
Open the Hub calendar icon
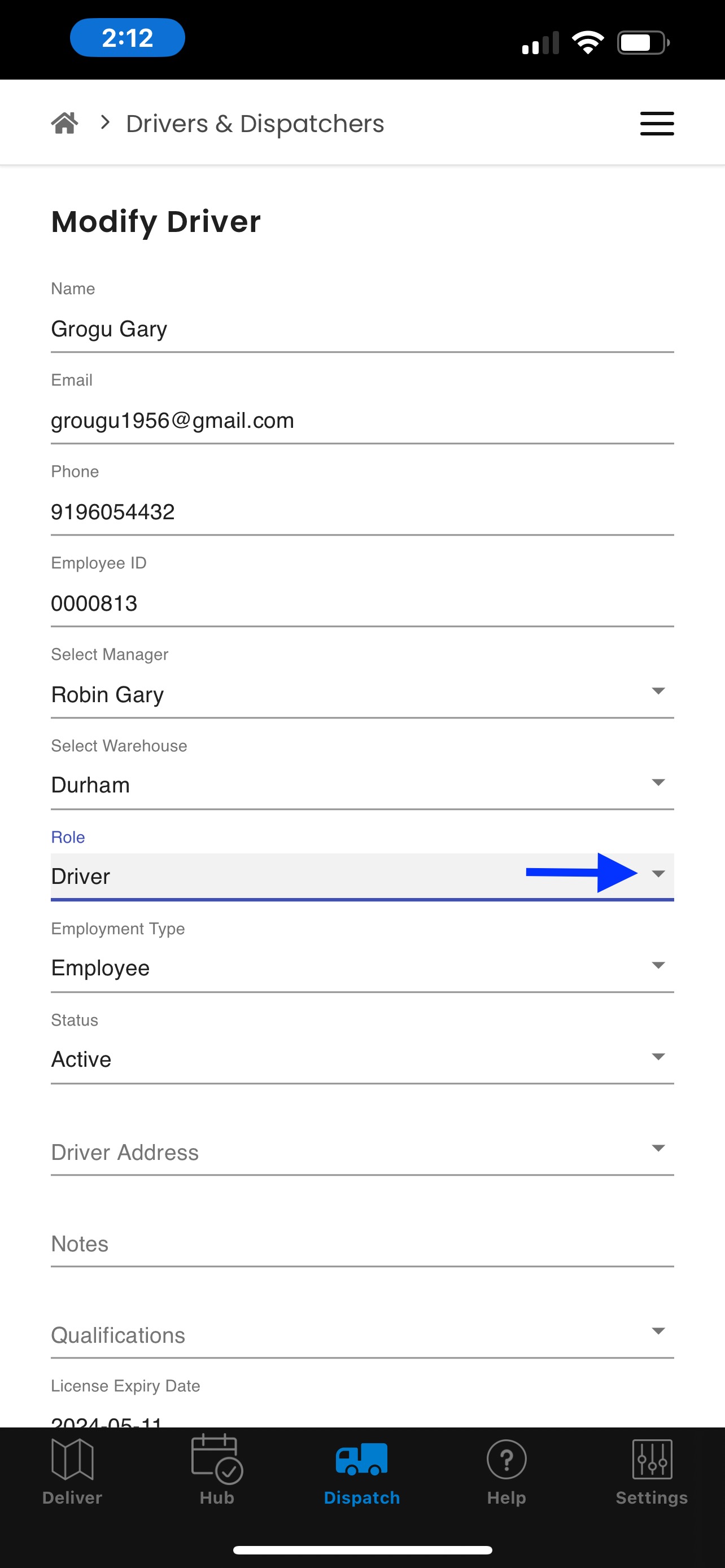point(217,1458)
